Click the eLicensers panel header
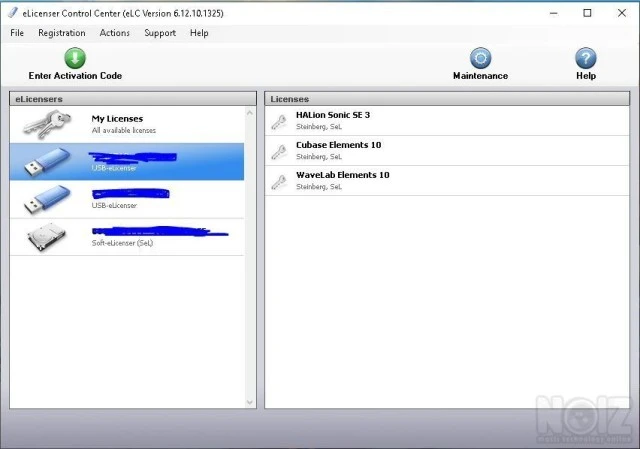Screen dimensions: 640x449 coord(133,99)
